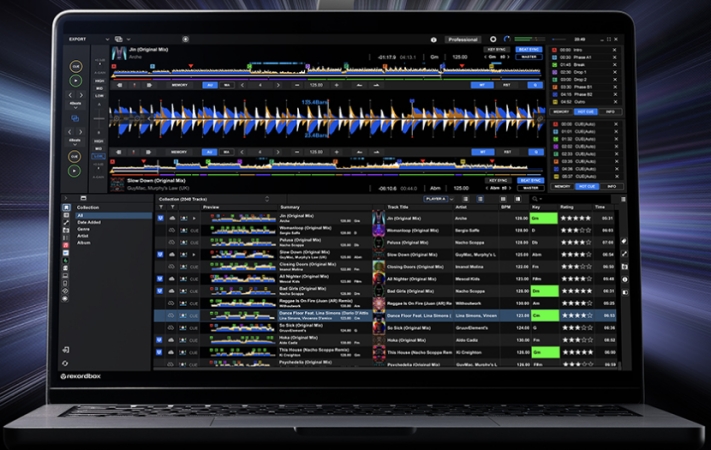Click the lower deck Q quantize button
The width and height of the screenshot is (711, 450).
tap(536, 152)
